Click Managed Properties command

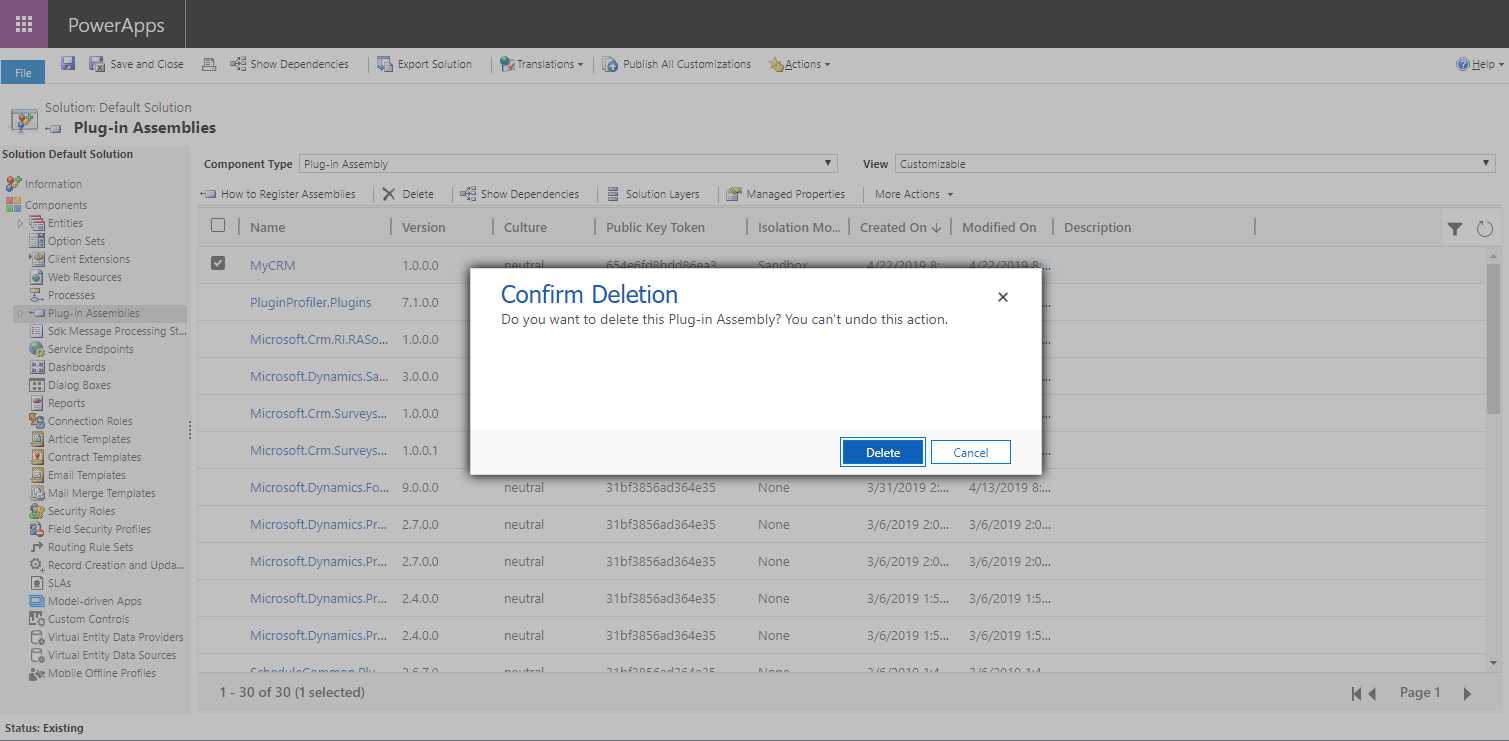click(x=786, y=194)
